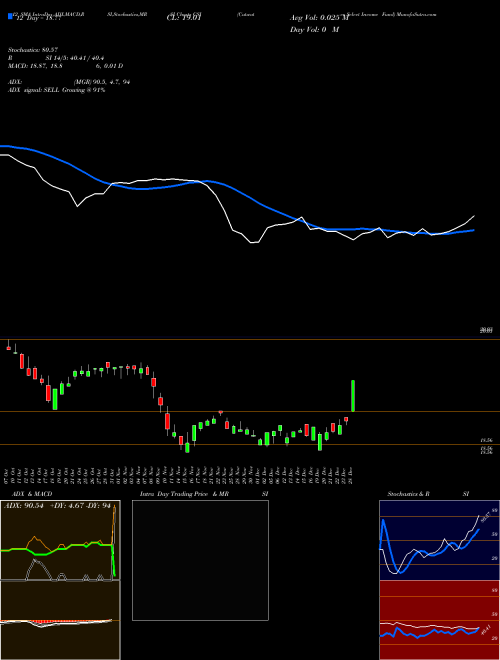This screenshot has width=500, height=660.
Task: Open the ADX indicator chart with the green line
Action: [x=60, y=540]
